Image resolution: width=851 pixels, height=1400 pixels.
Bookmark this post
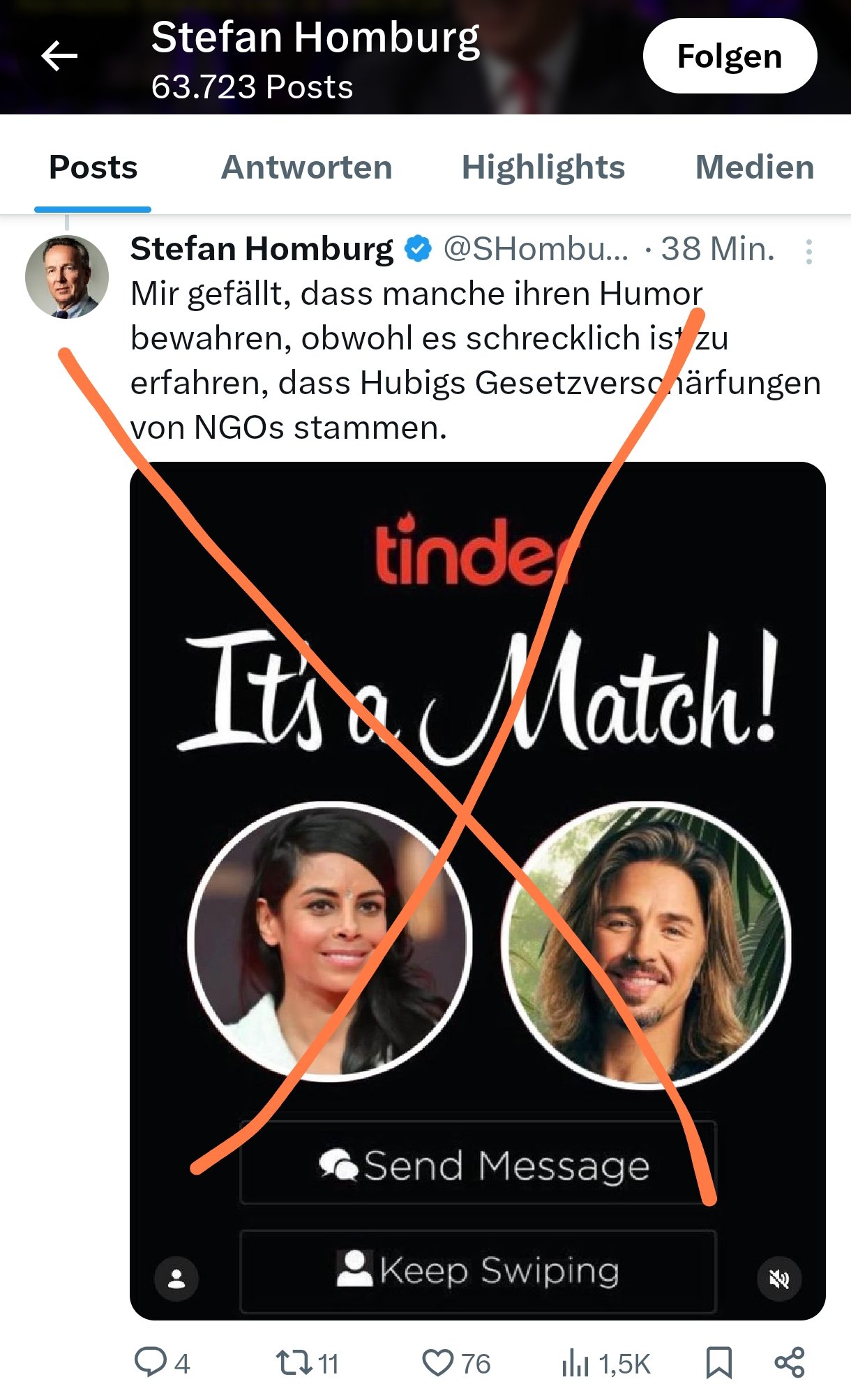[719, 1362]
